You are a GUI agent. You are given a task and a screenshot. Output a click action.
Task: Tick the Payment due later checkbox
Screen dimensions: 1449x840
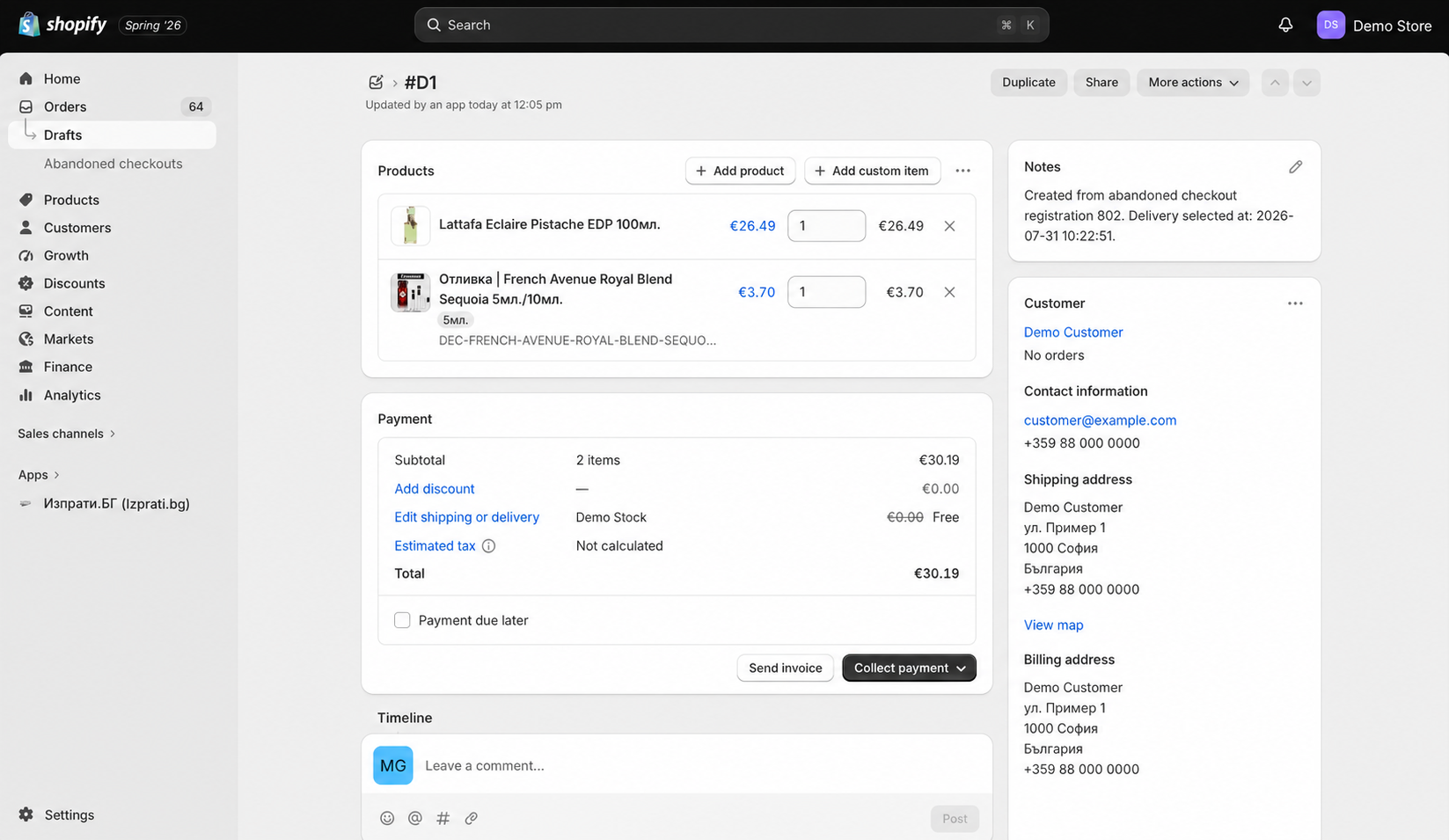tap(402, 620)
